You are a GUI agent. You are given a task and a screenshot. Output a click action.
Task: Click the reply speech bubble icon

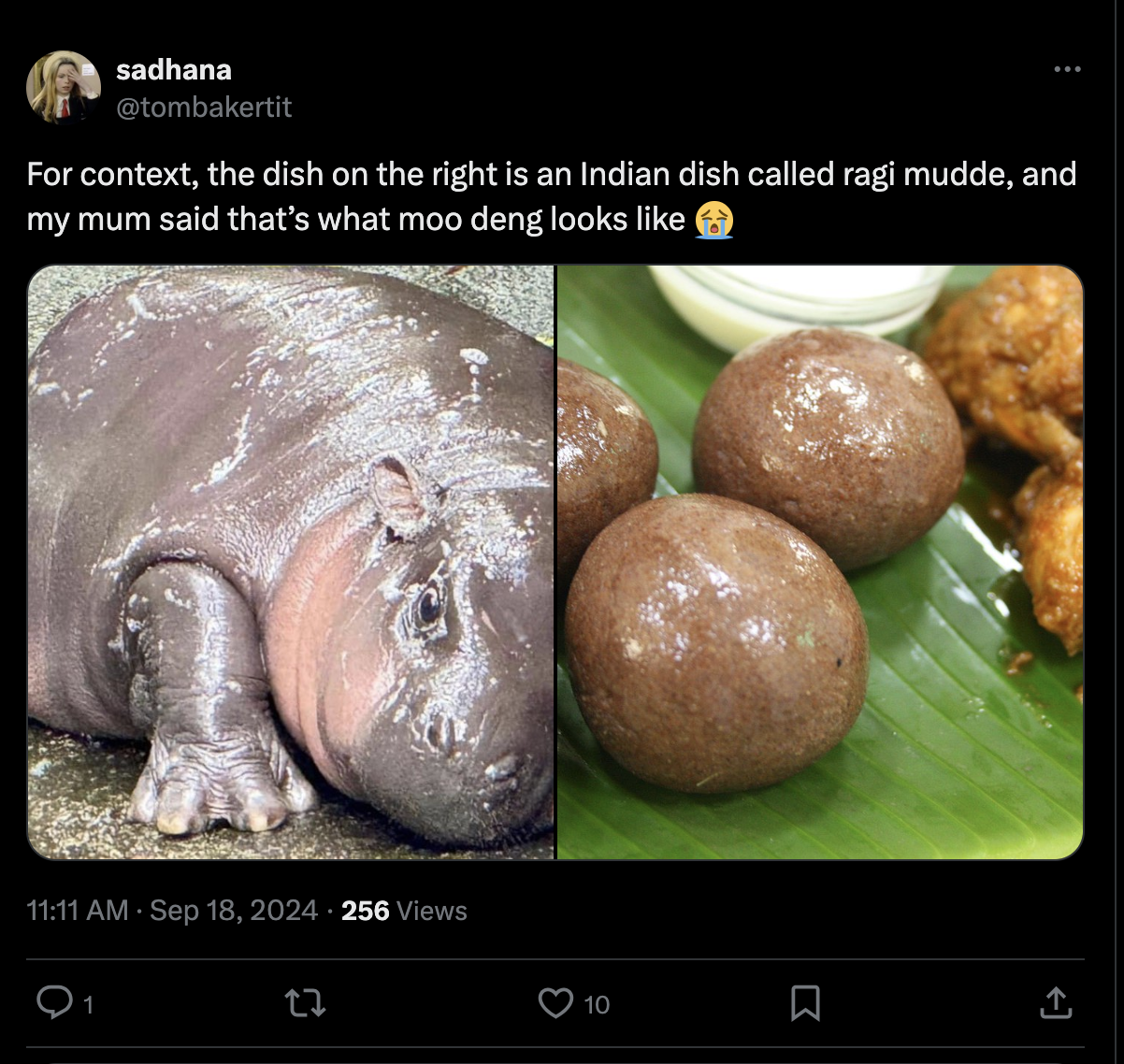pyautogui.click(x=52, y=1003)
